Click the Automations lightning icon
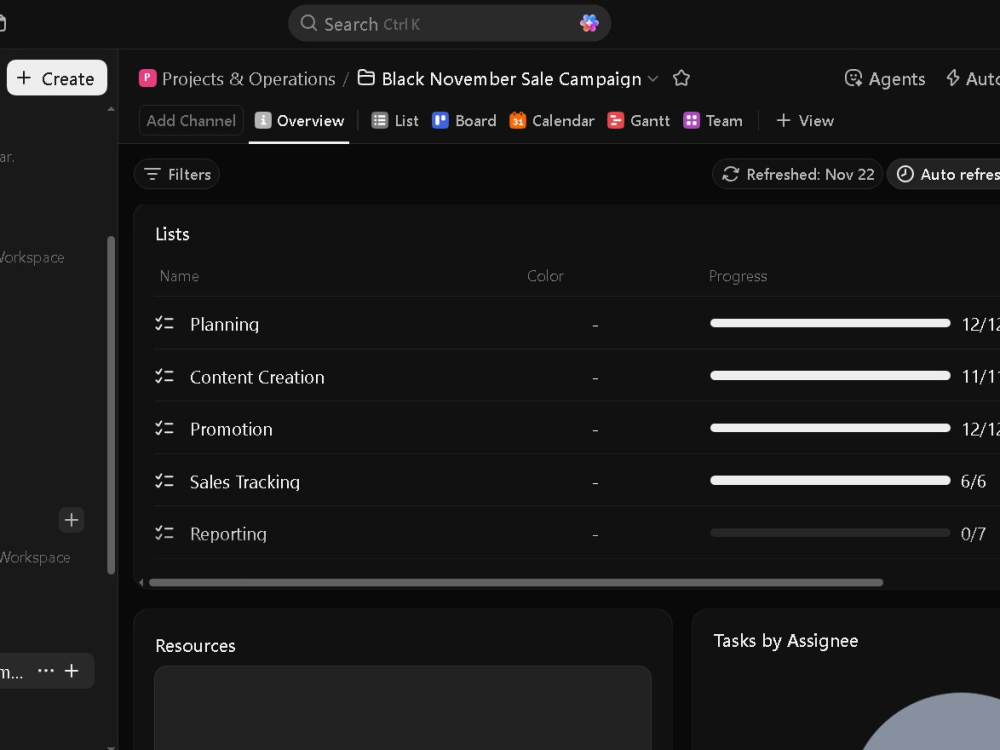This screenshot has height=750, width=1000. tap(953, 78)
